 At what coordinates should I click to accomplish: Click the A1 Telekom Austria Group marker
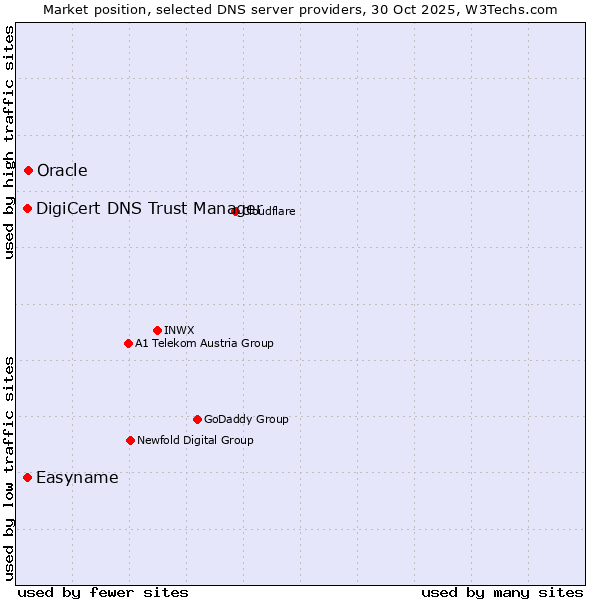click(x=128, y=343)
